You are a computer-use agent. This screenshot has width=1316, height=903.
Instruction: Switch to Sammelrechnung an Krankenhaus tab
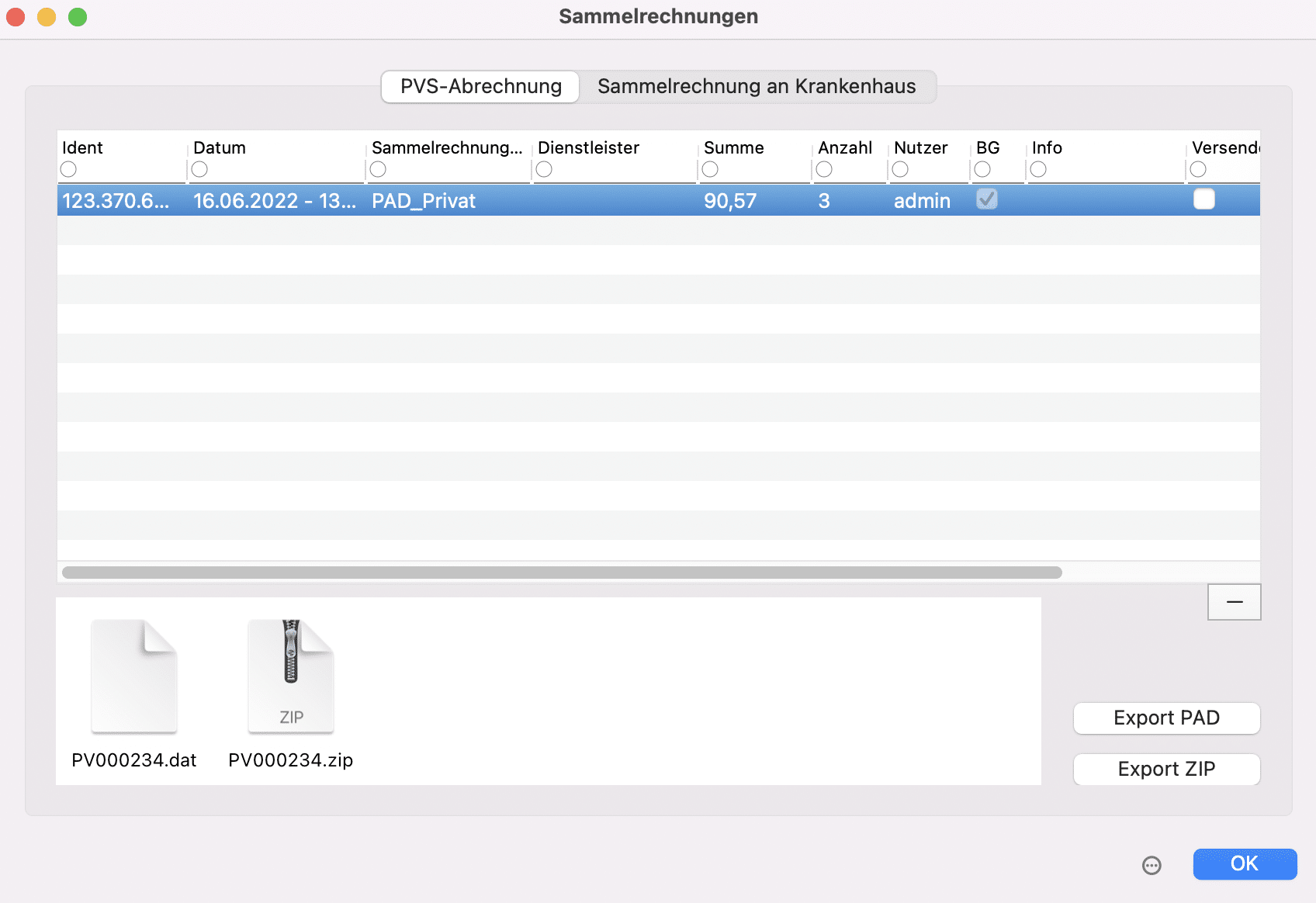click(757, 86)
